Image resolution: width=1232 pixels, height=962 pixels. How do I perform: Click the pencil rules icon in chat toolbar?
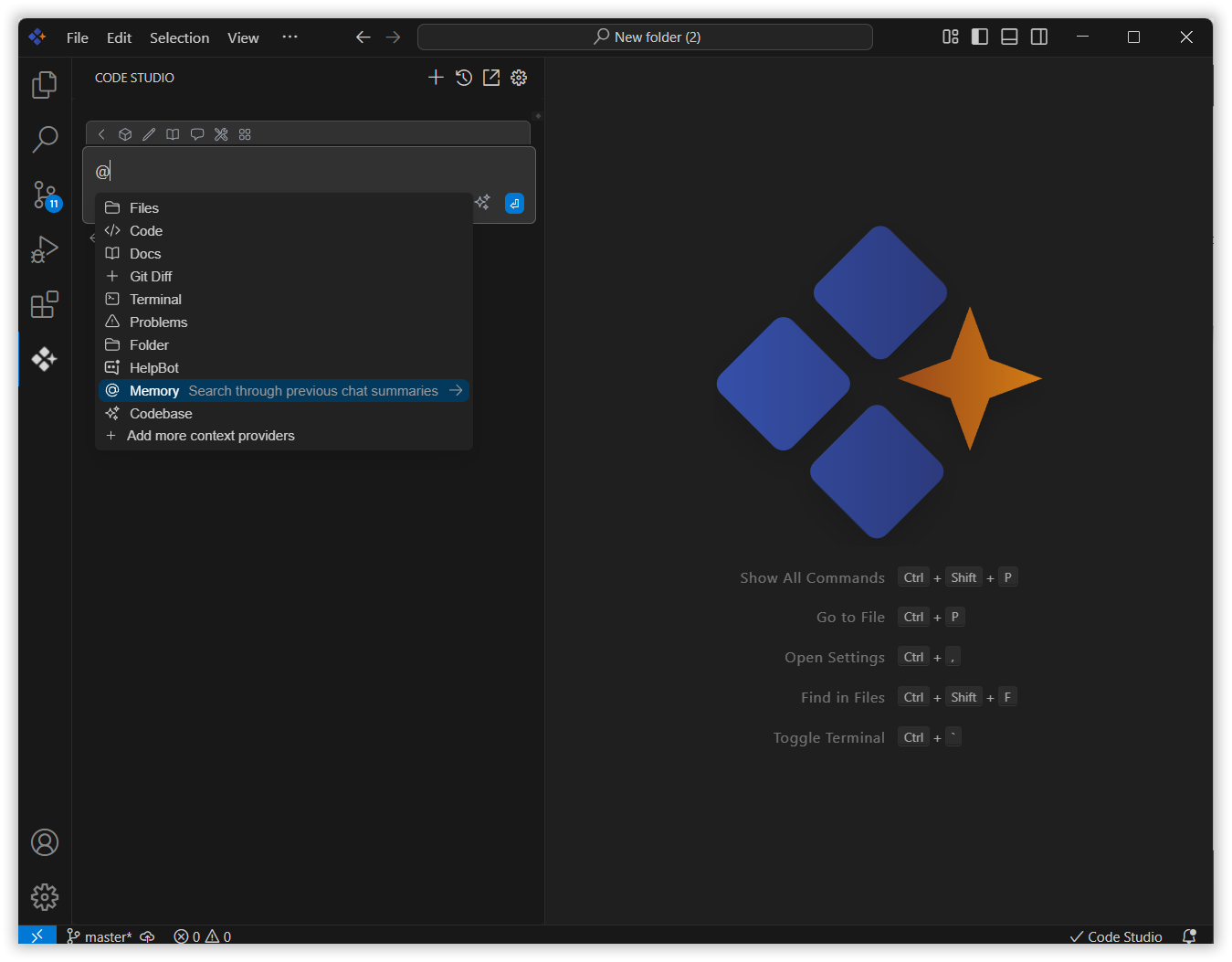[x=149, y=134]
